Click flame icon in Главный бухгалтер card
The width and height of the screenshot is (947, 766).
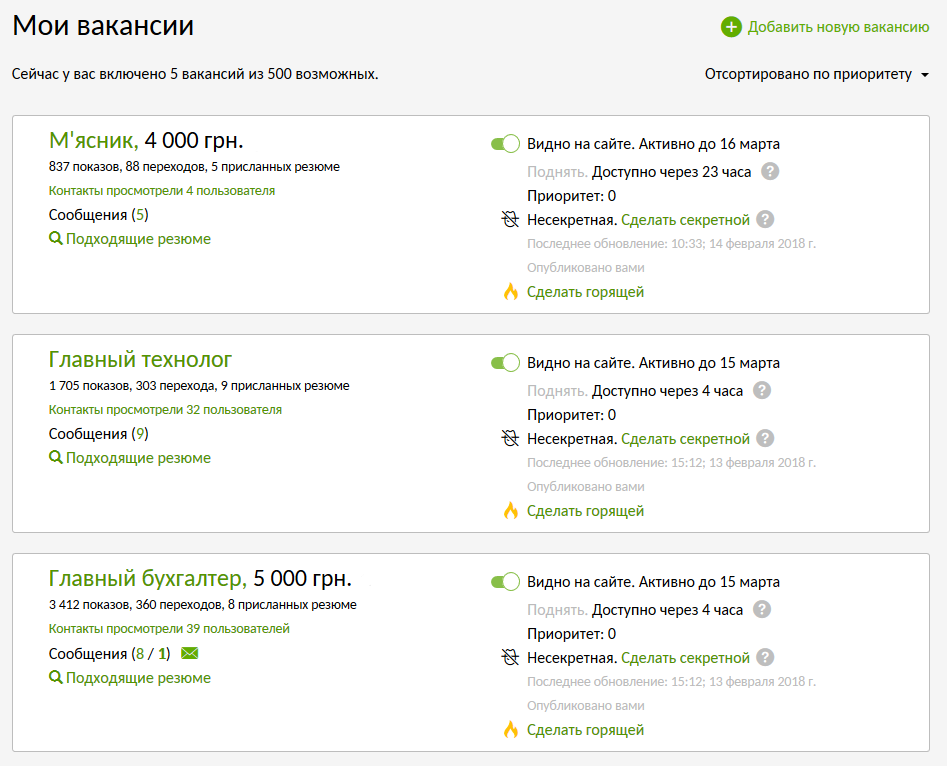tap(510, 730)
